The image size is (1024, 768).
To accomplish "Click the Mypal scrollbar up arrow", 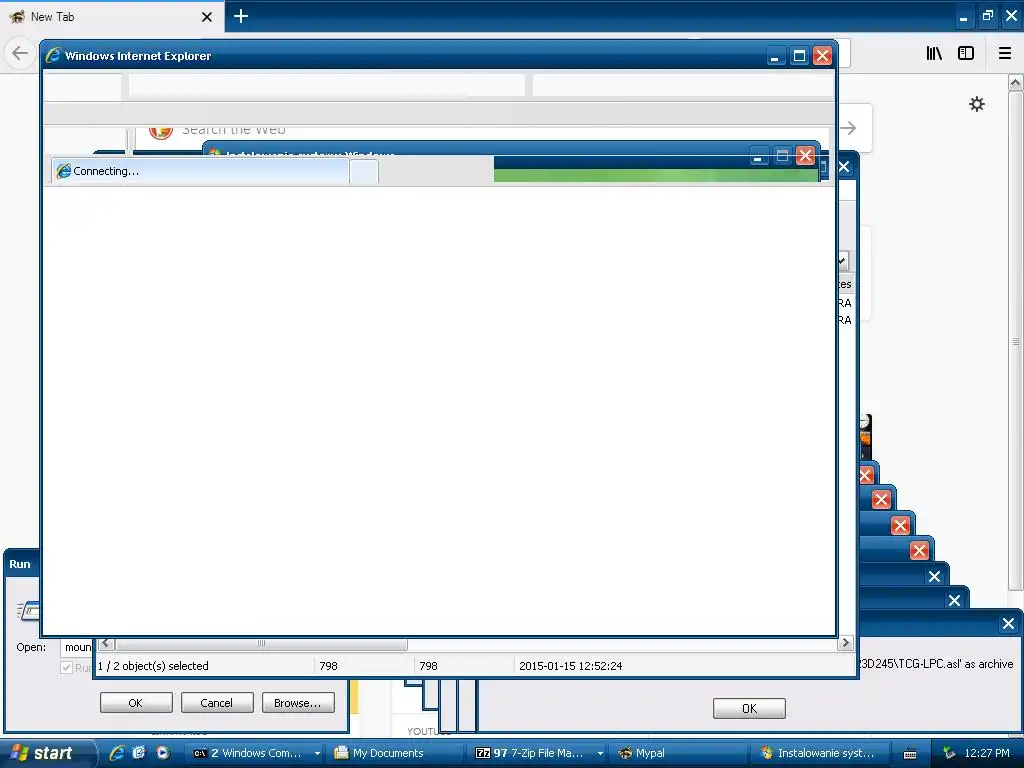I will (x=1015, y=82).
